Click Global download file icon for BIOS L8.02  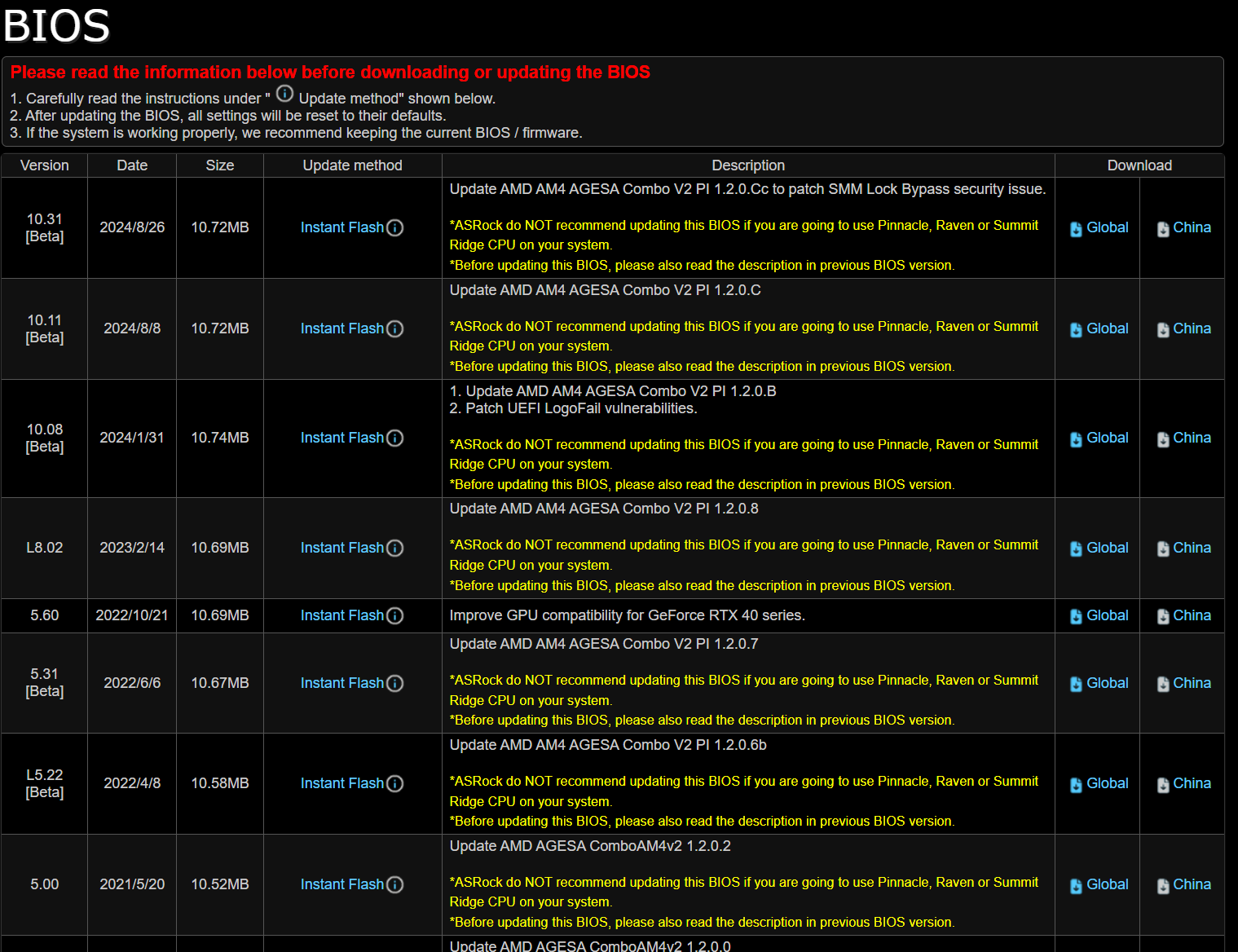point(1076,549)
